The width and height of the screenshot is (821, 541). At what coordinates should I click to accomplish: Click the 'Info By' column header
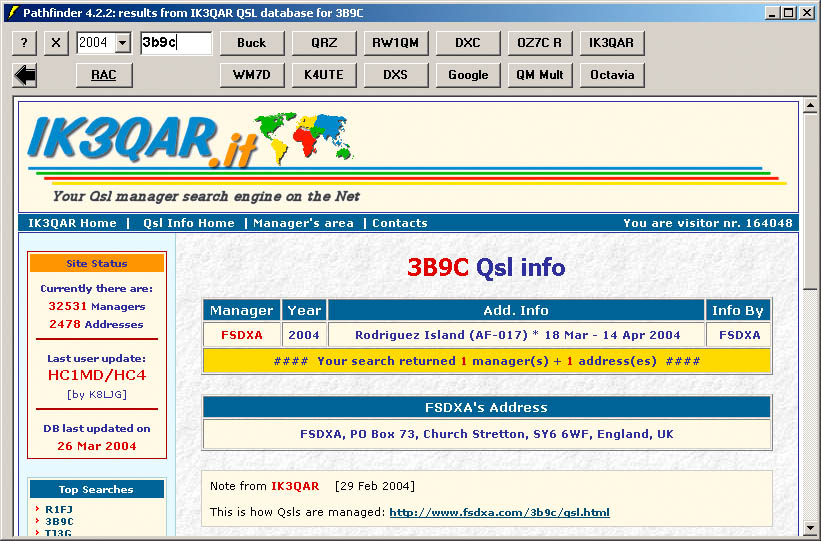(x=738, y=311)
